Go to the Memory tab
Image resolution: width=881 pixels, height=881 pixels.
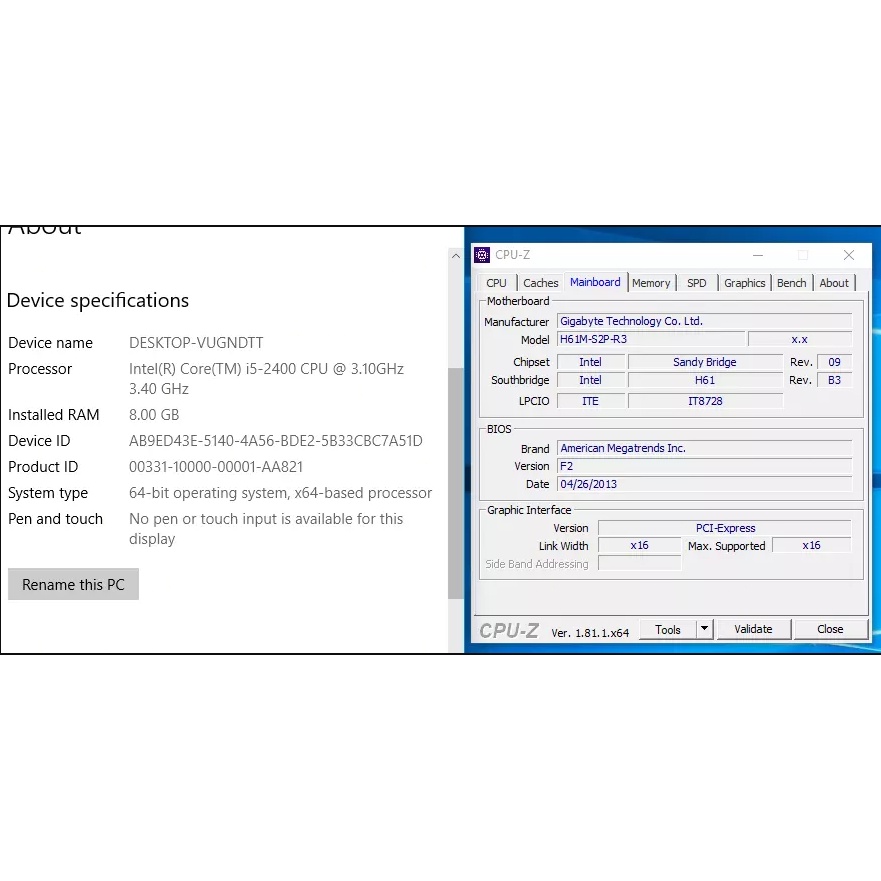coord(651,283)
